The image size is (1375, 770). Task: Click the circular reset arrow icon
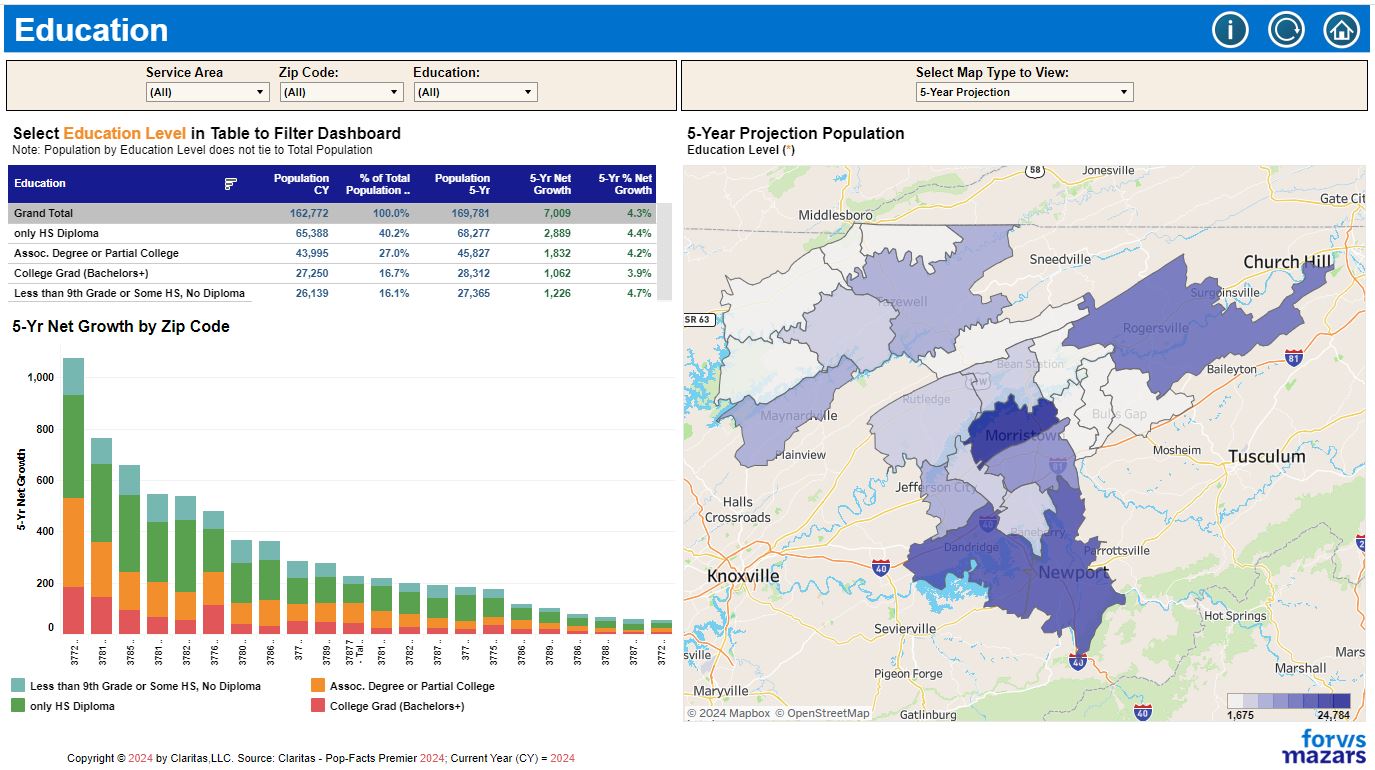tap(1286, 30)
